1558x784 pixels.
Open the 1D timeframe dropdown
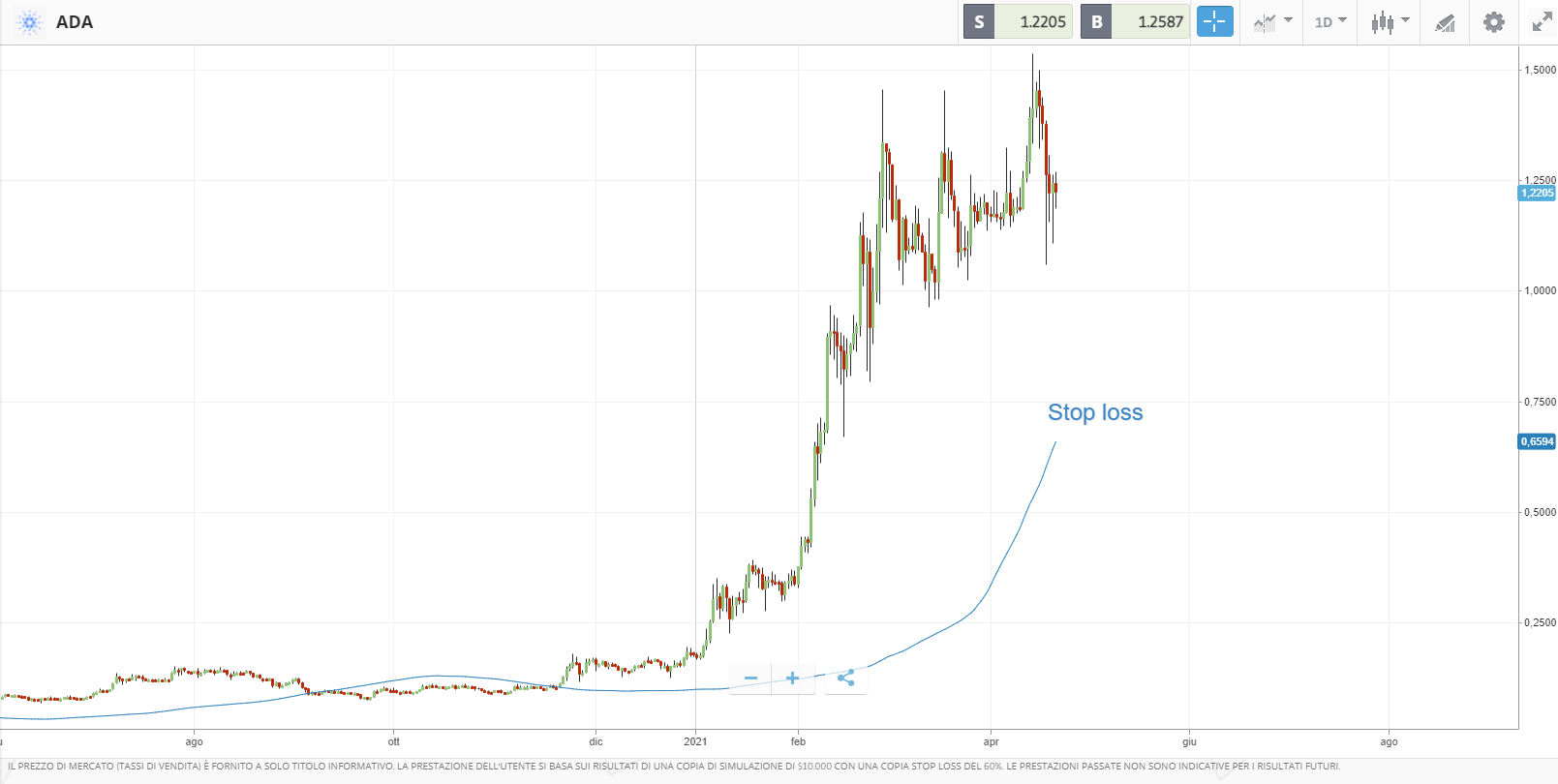(x=1330, y=21)
